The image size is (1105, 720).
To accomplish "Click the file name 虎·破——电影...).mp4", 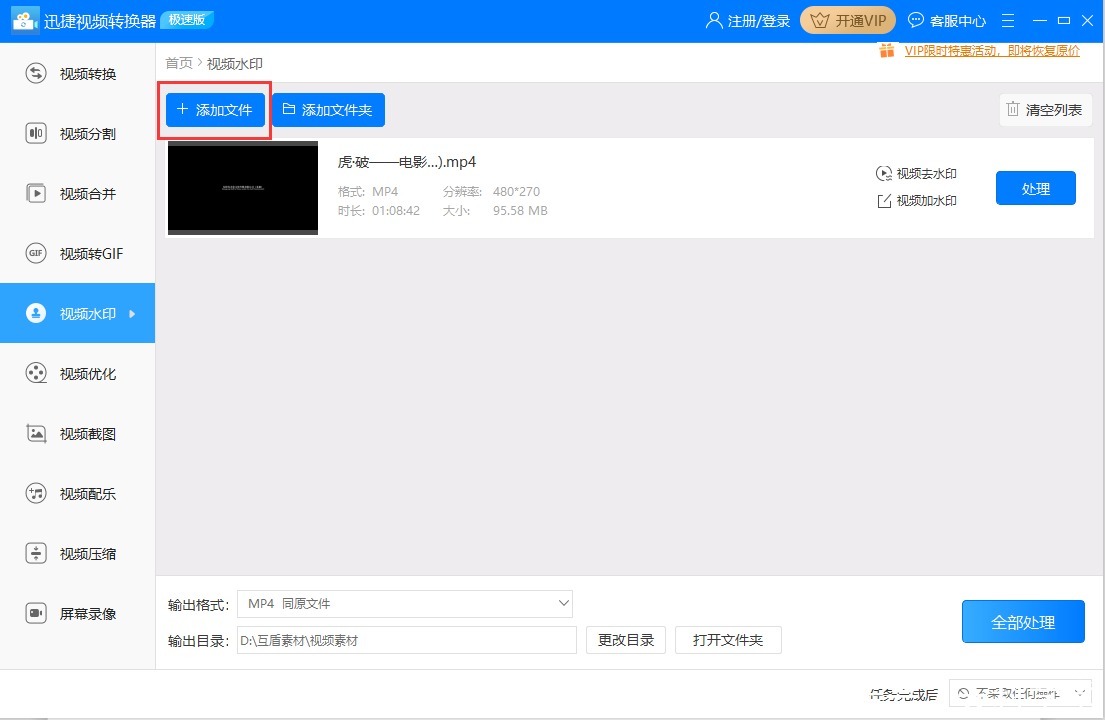I will click(x=407, y=162).
